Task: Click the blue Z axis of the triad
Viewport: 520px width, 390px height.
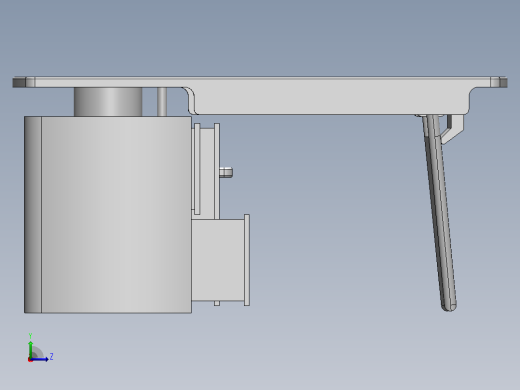Action: 41,359
